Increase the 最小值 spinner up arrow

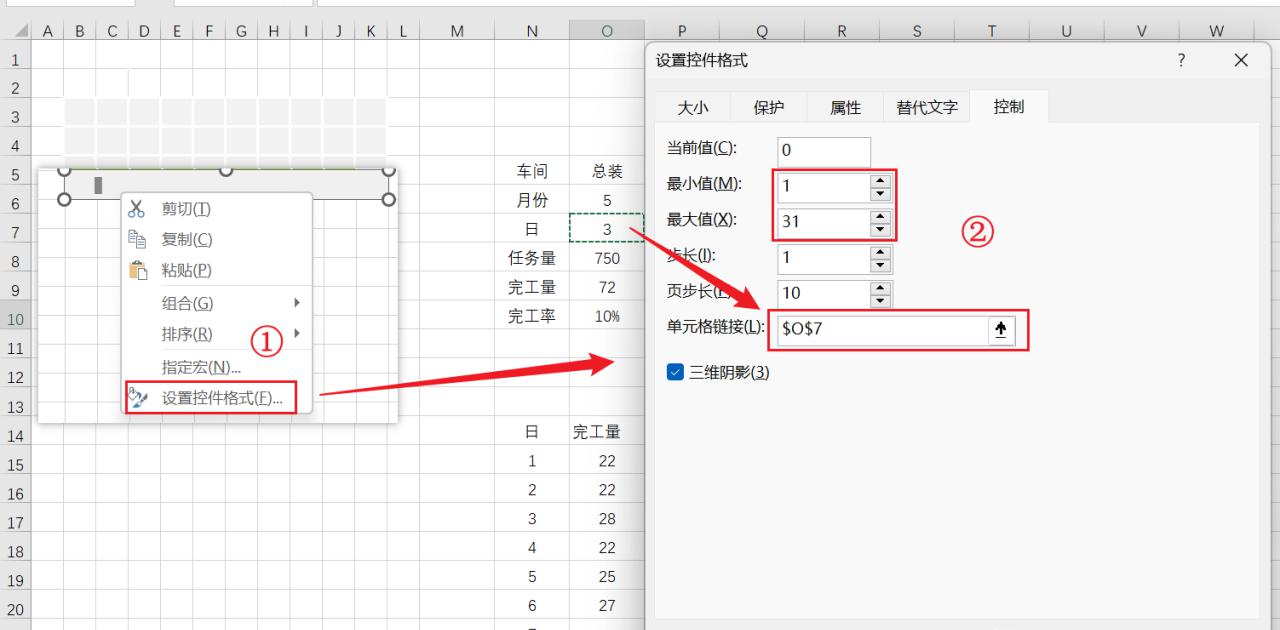click(x=880, y=180)
